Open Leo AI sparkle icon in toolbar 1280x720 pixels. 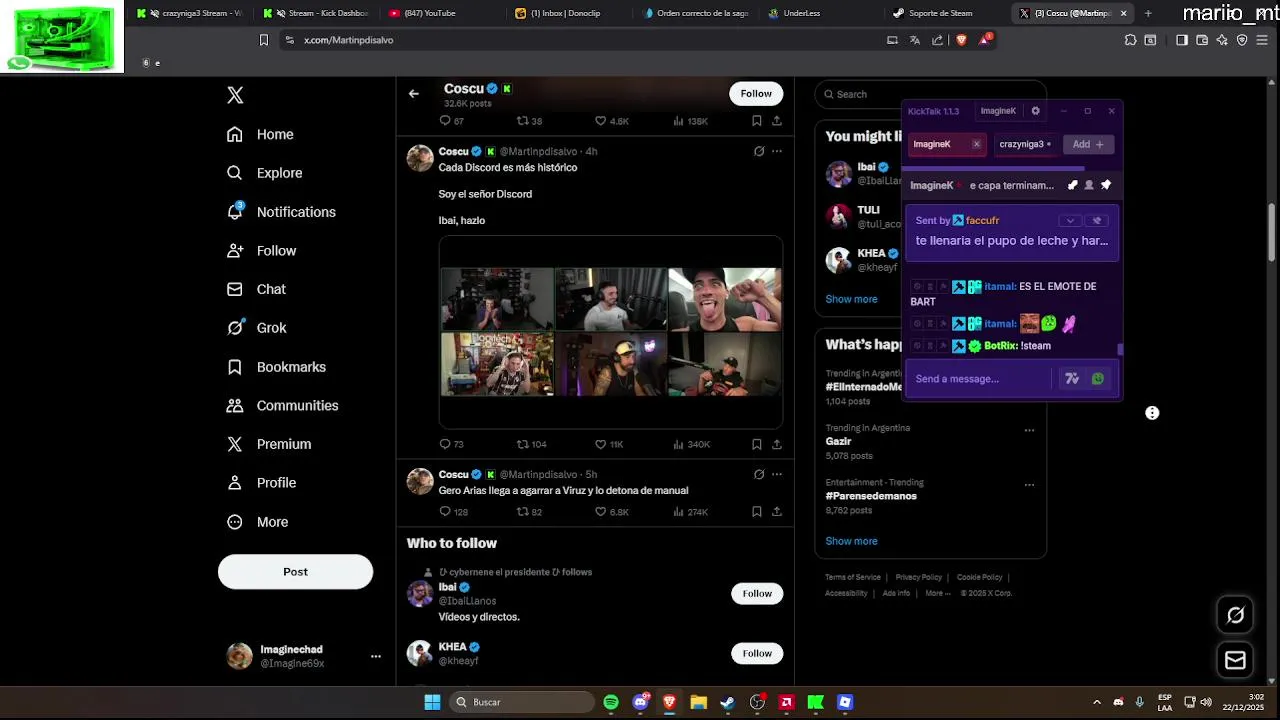[x=1222, y=40]
